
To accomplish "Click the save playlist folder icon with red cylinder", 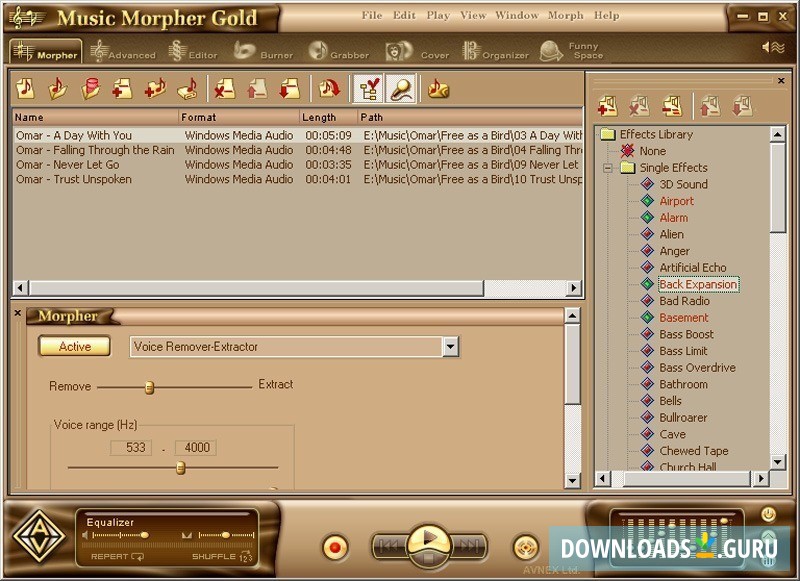I will click(90, 89).
